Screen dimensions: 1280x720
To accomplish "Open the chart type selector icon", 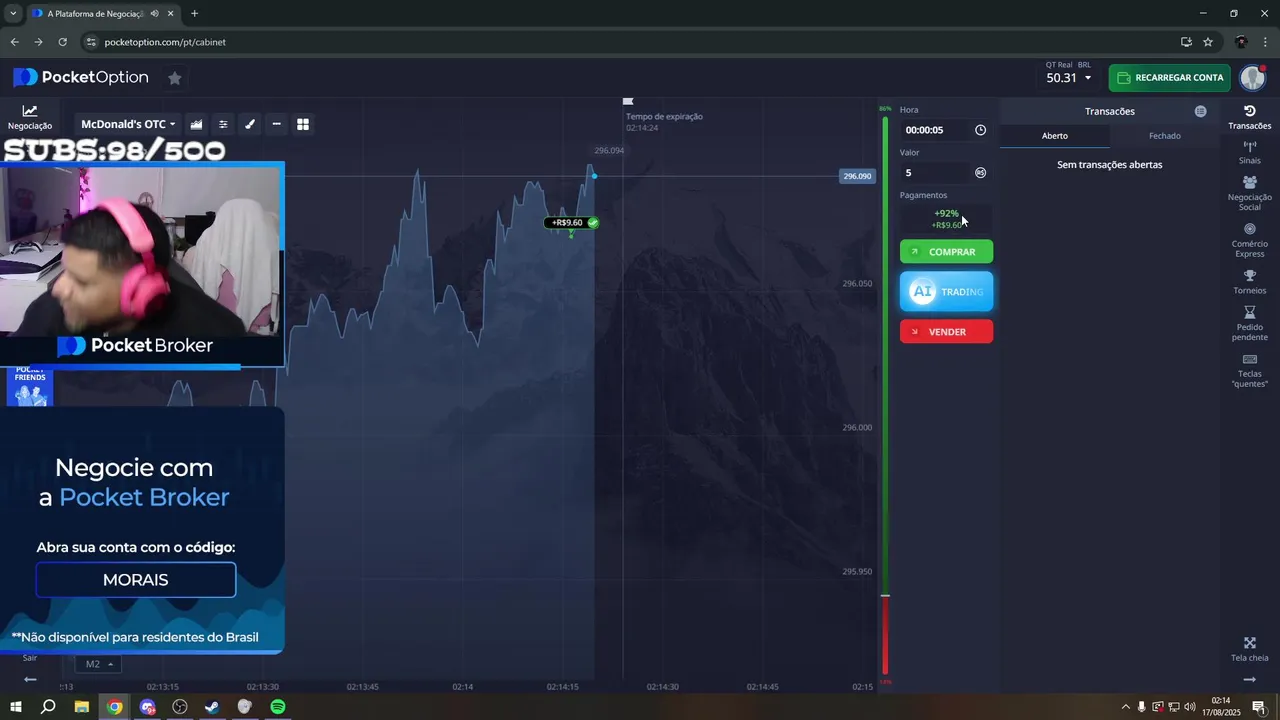I will (196, 124).
